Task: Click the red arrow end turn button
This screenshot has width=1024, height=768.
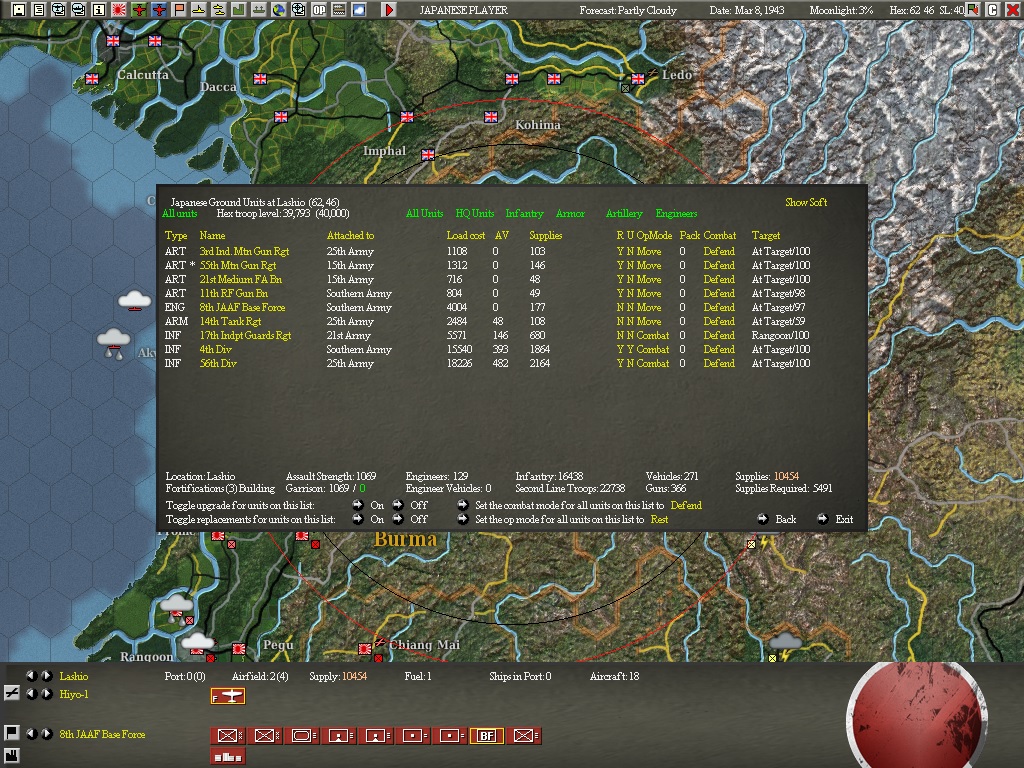Action: tap(389, 10)
